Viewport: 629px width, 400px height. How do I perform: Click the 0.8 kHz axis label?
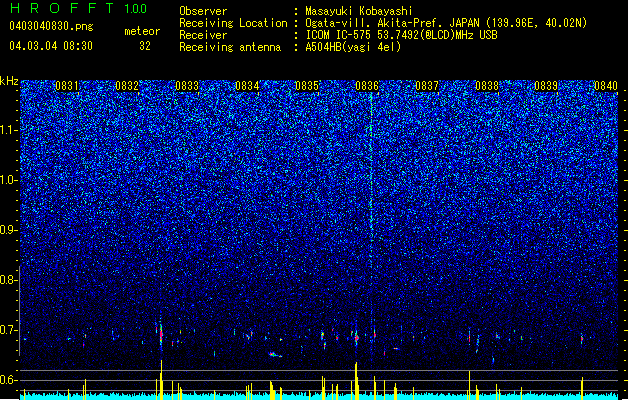(9, 280)
